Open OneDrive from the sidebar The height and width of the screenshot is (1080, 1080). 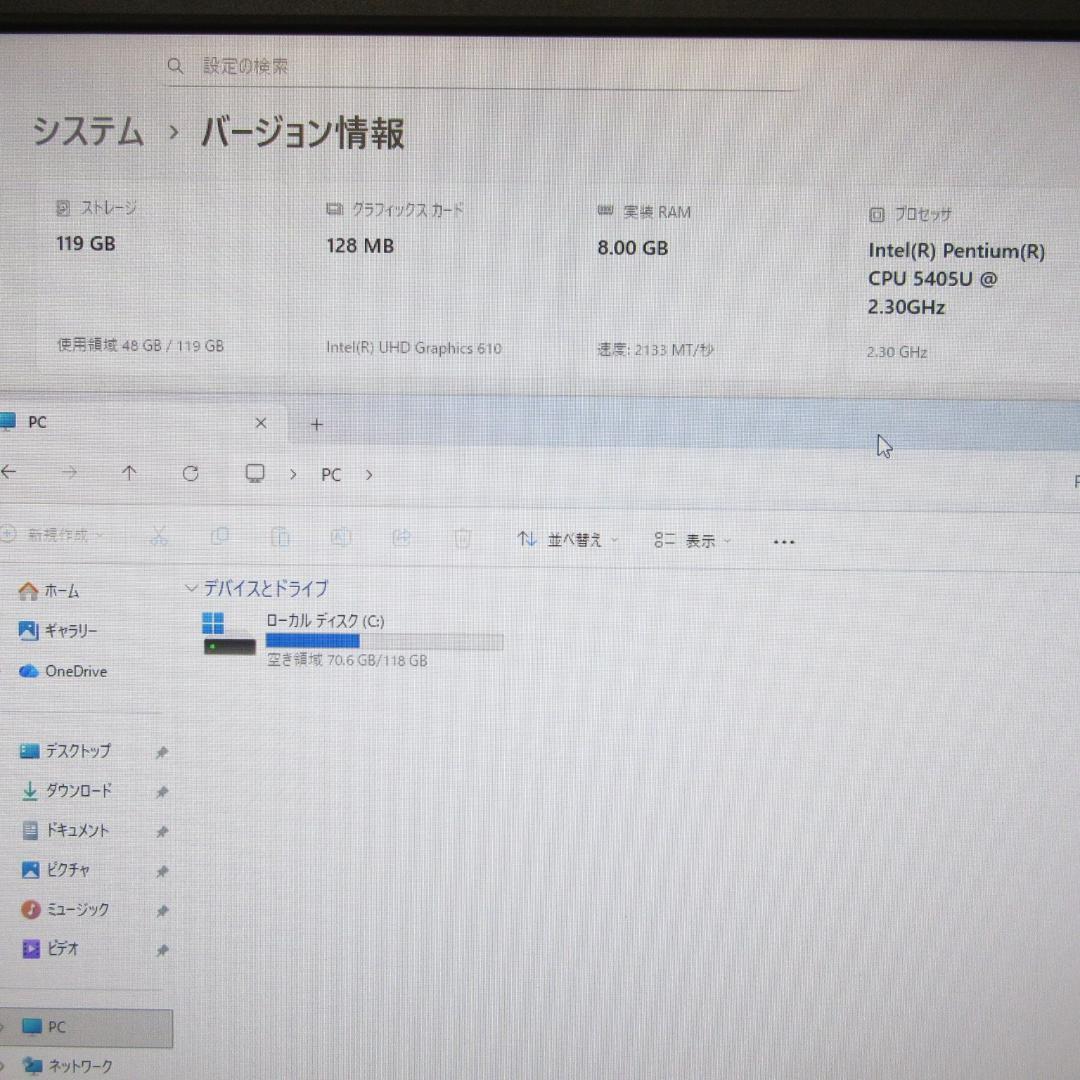pyautogui.click(x=75, y=671)
